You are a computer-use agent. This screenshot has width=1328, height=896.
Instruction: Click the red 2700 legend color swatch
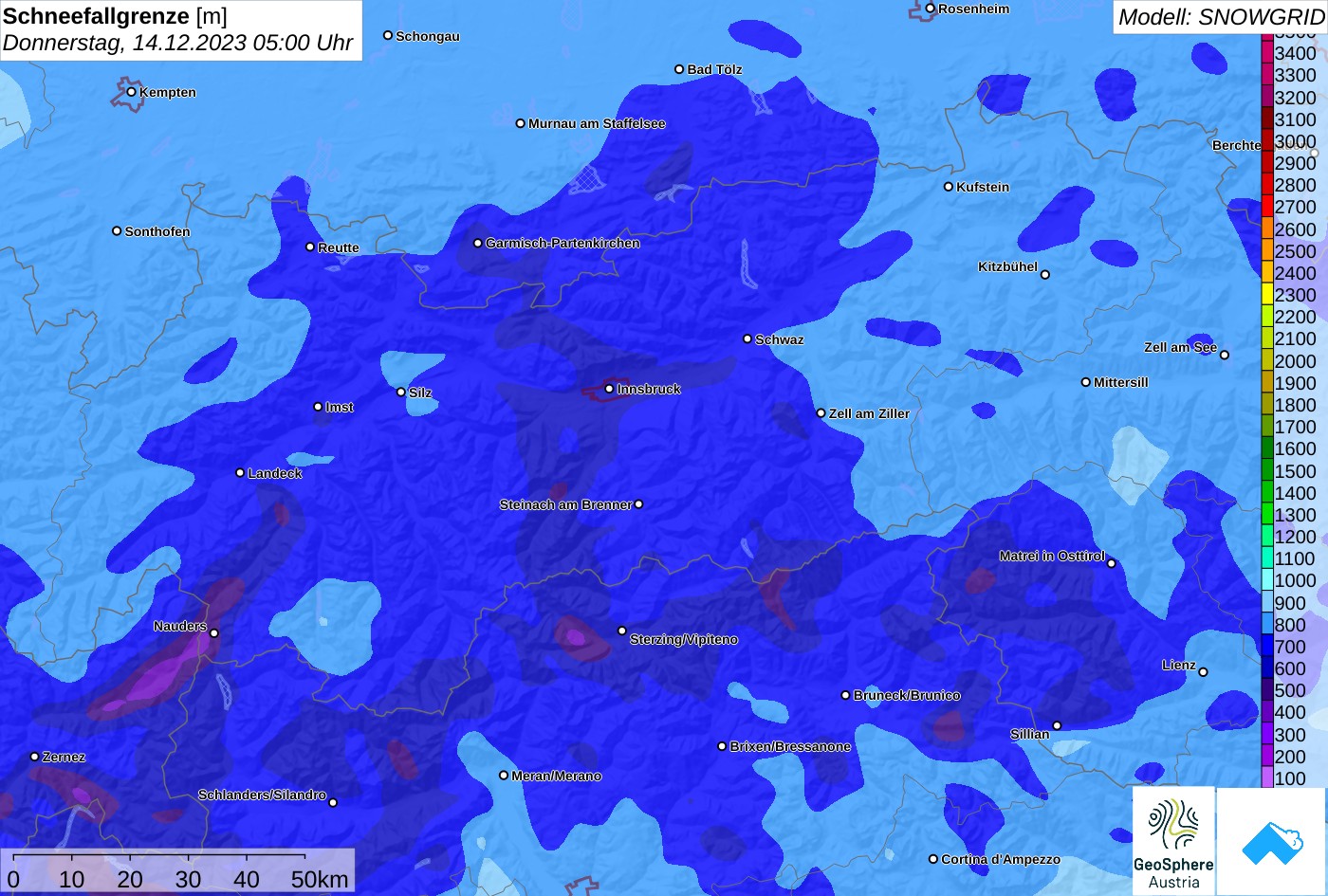point(1267,207)
